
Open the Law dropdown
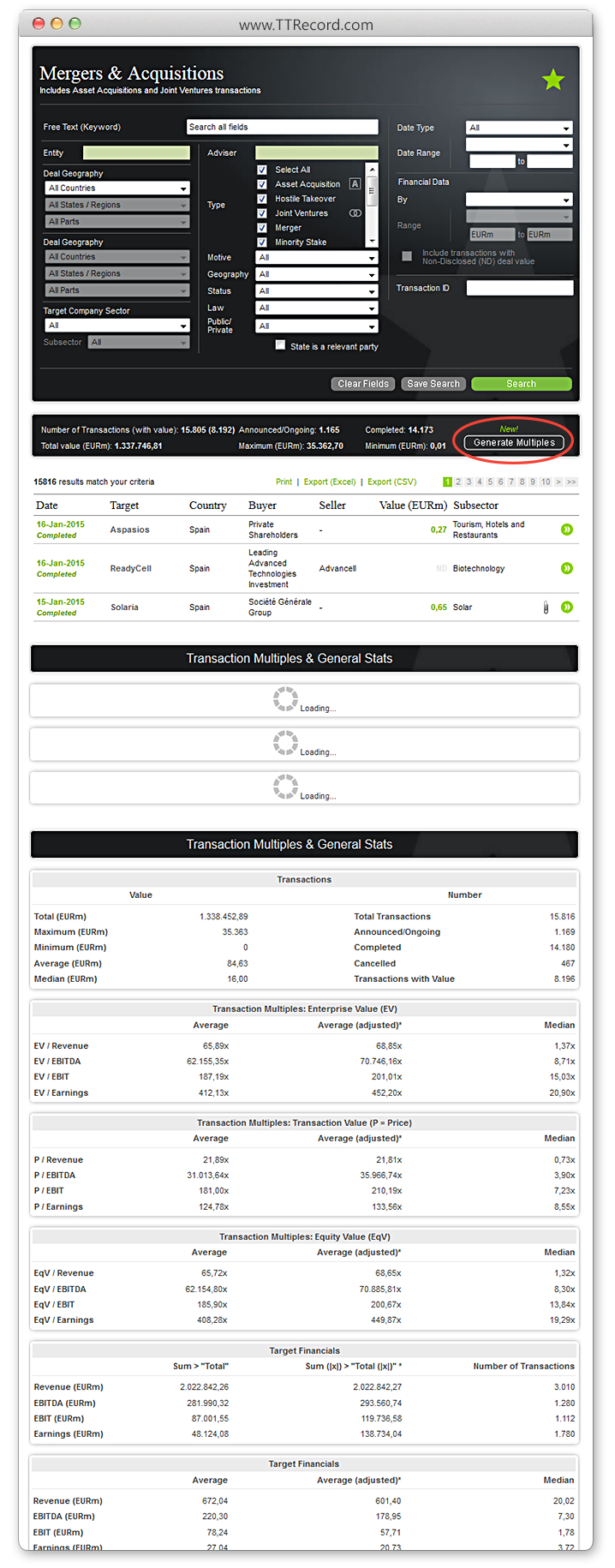pos(317,308)
